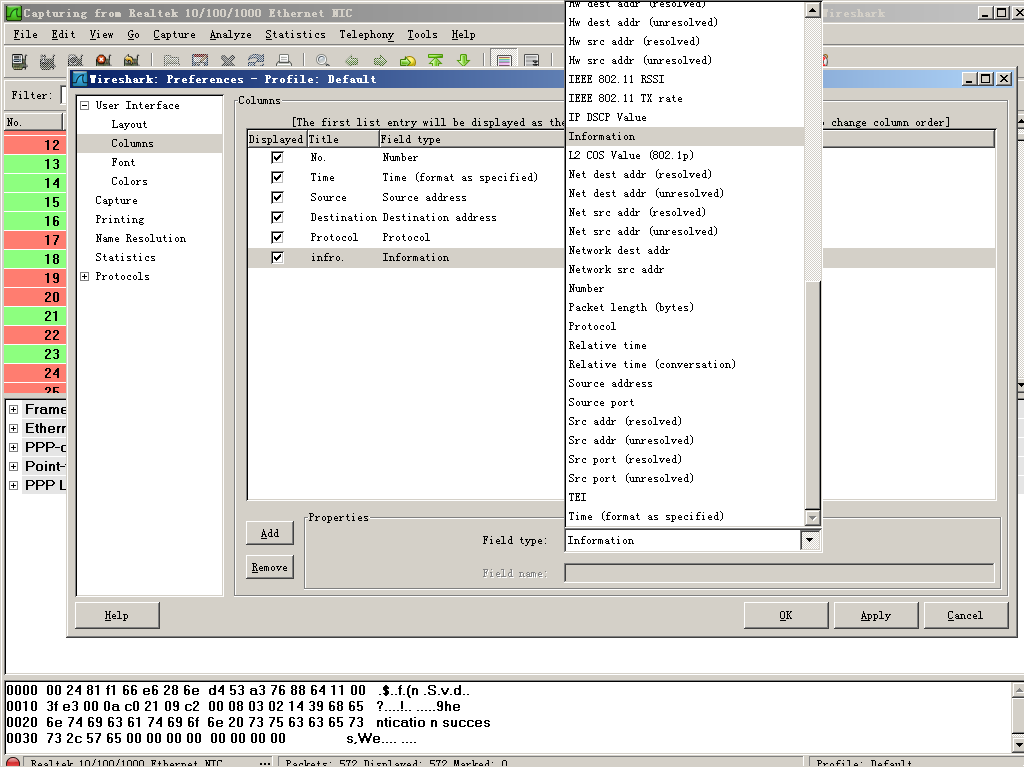This screenshot has height=768, width=1024.
Task: Collapse the User Interface tree node
Action: coord(84,105)
